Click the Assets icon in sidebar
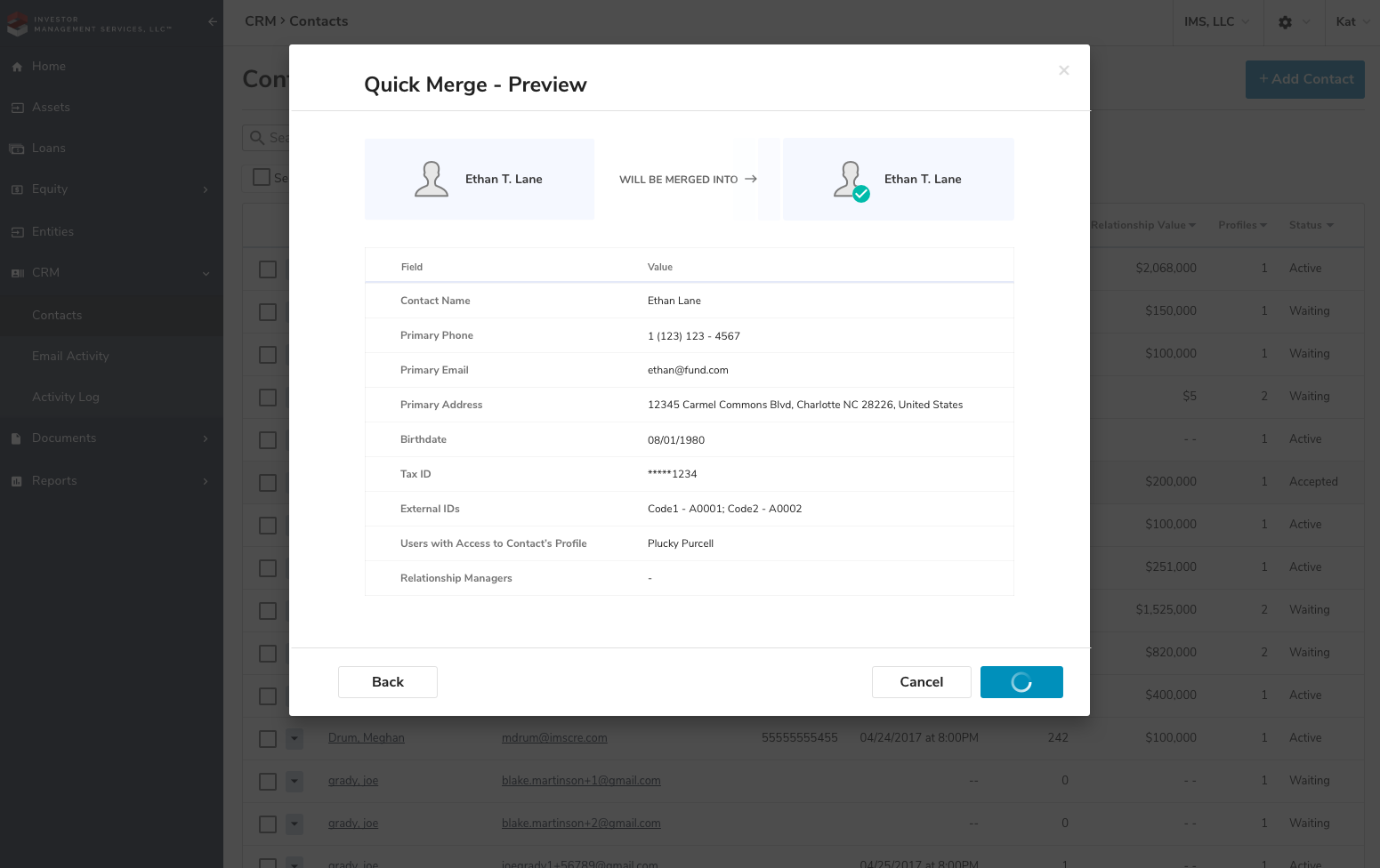Screen dimensions: 1380x868 pyautogui.click(x=17, y=108)
